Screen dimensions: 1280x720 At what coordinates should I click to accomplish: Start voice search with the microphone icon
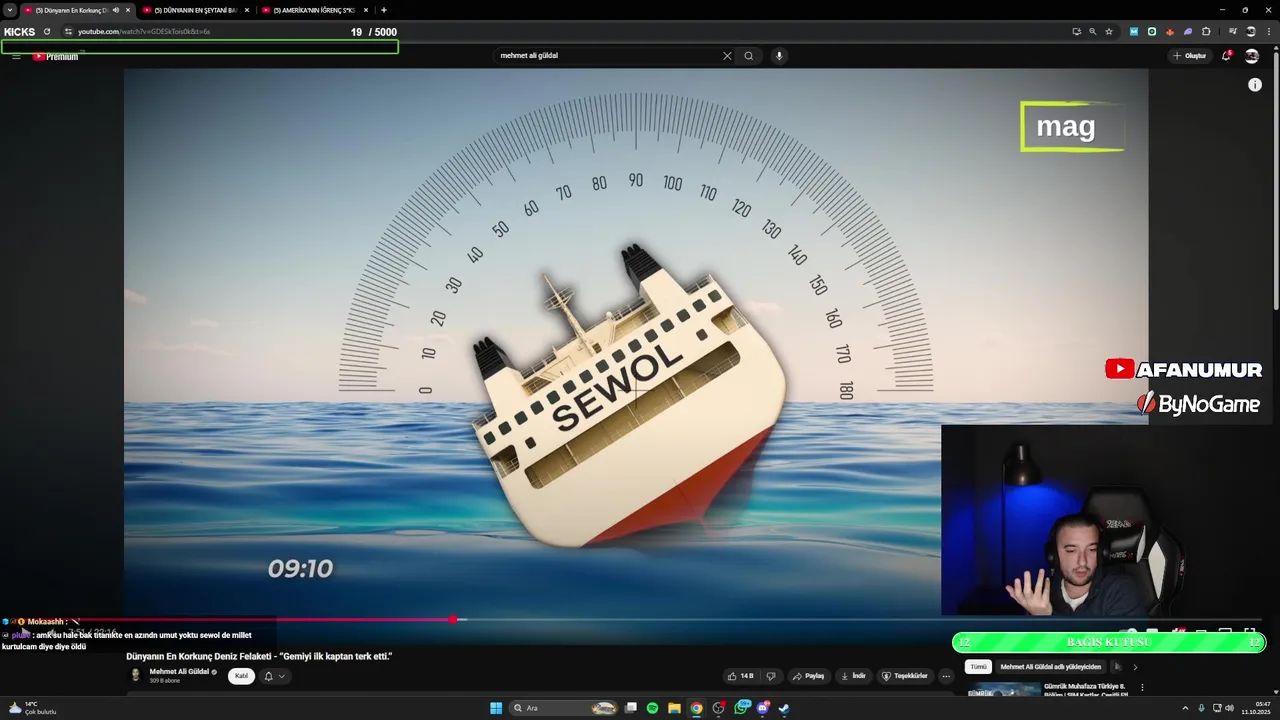779,56
